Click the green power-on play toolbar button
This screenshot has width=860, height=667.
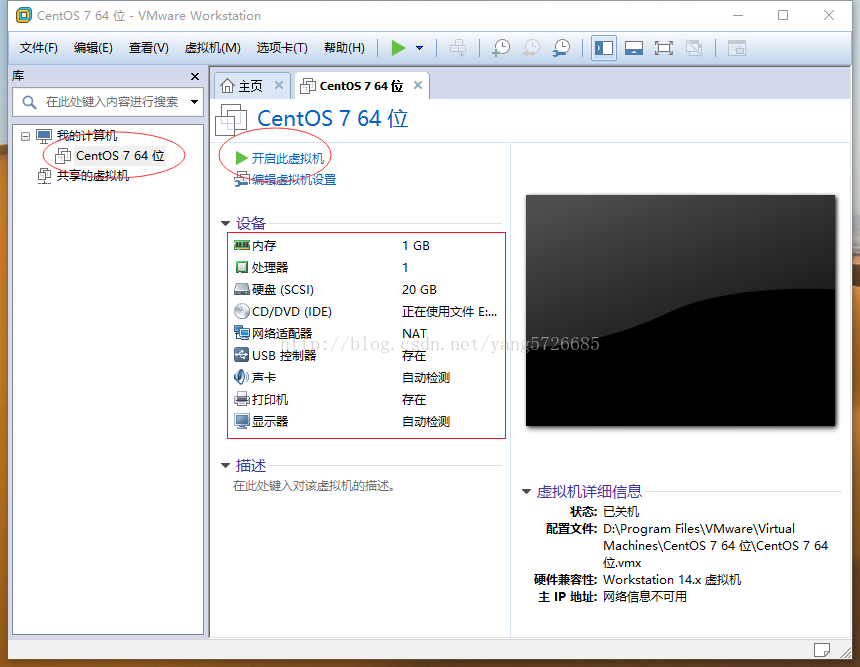tap(398, 48)
